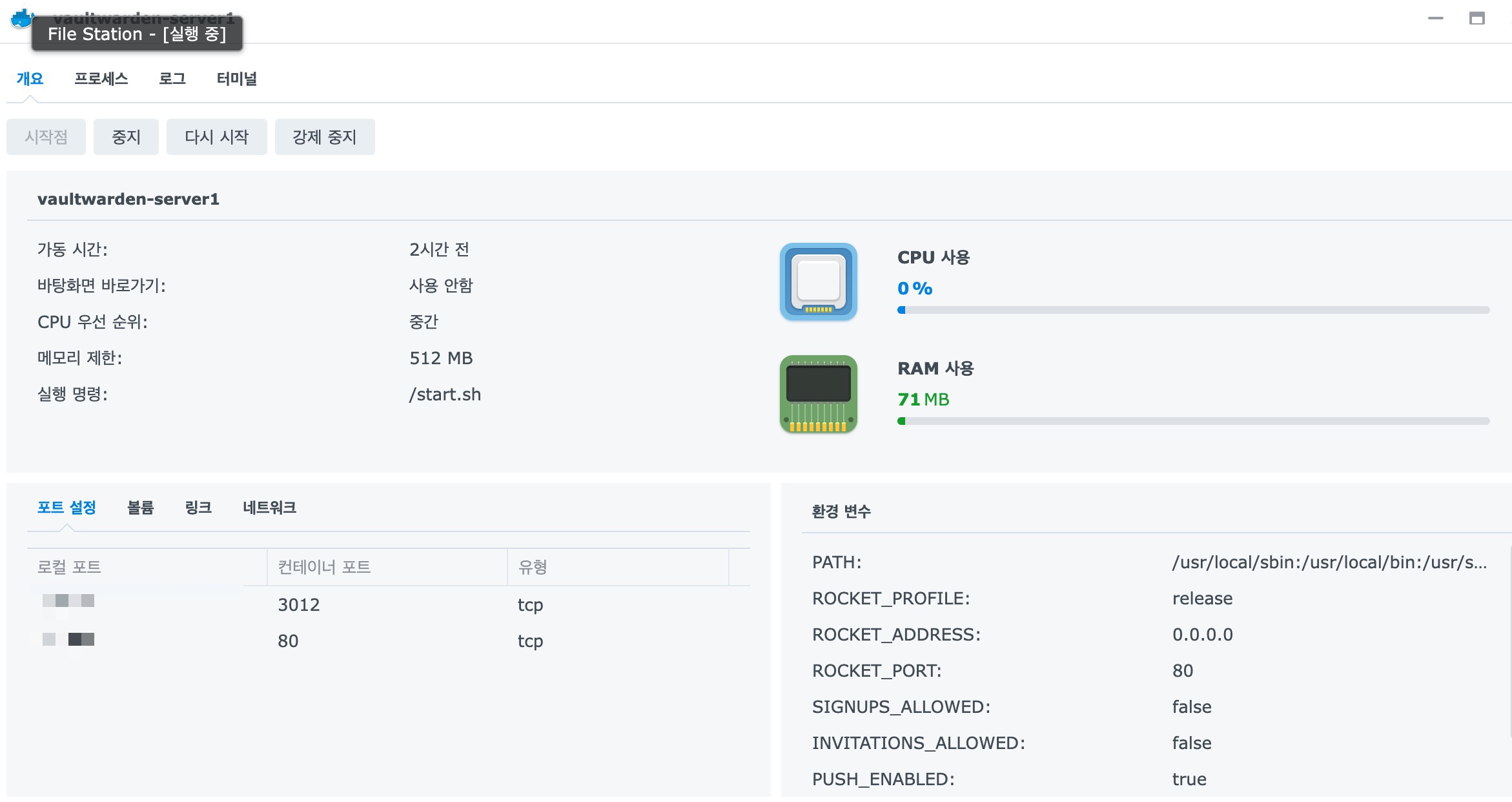Screen dimensions: 1512x802
Task: Click the CPU usage chip icon
Action: tap(818, 282)
